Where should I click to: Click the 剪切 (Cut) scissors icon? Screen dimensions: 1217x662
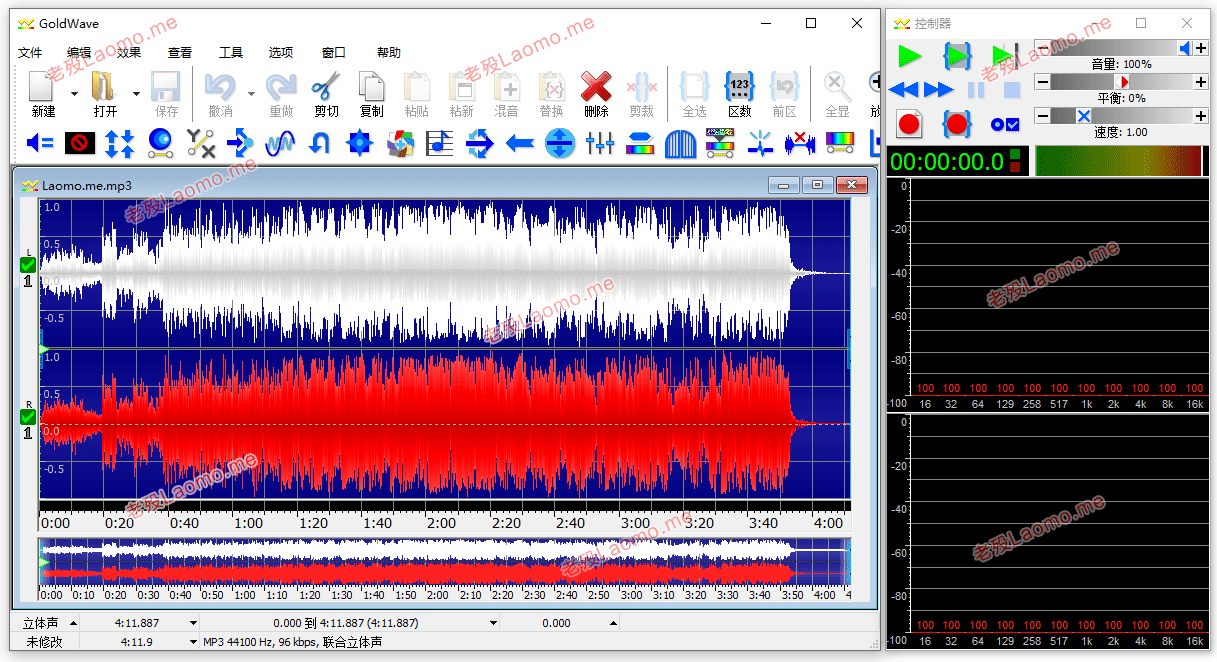click(x=326, y=87)
